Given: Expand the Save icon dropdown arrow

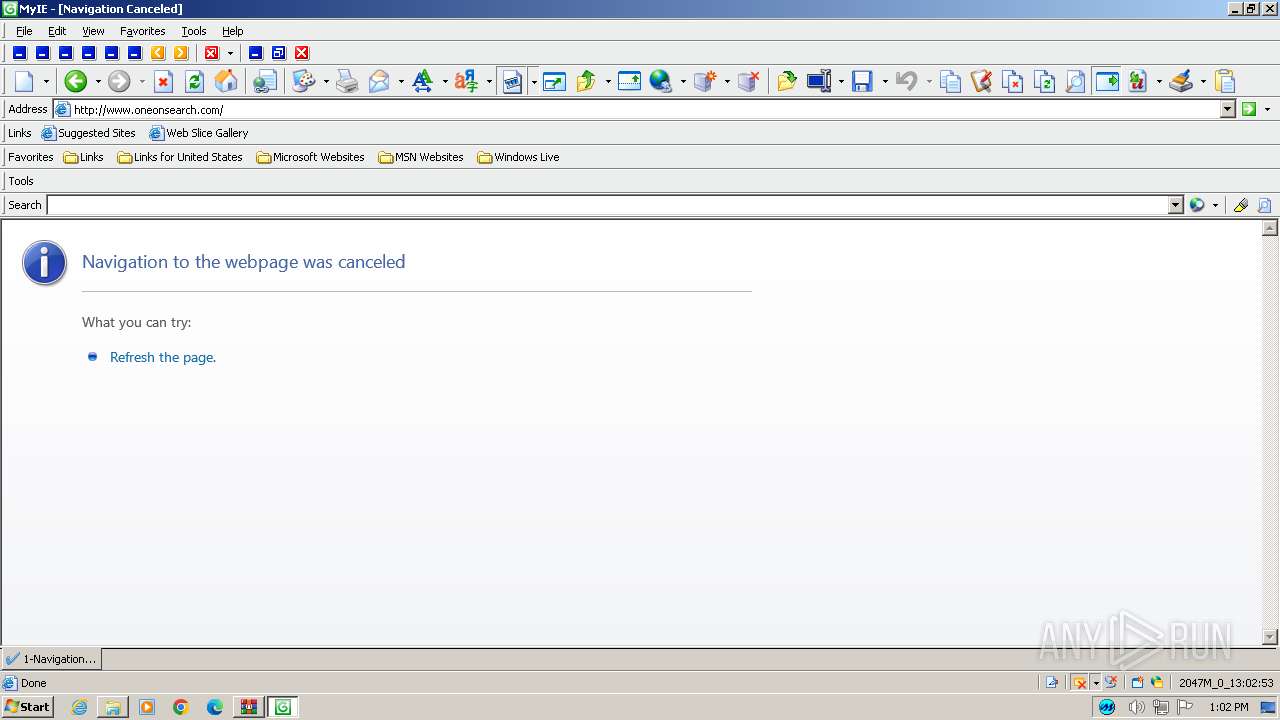Looking at the screenshot, I should click(x=884, y=82).
